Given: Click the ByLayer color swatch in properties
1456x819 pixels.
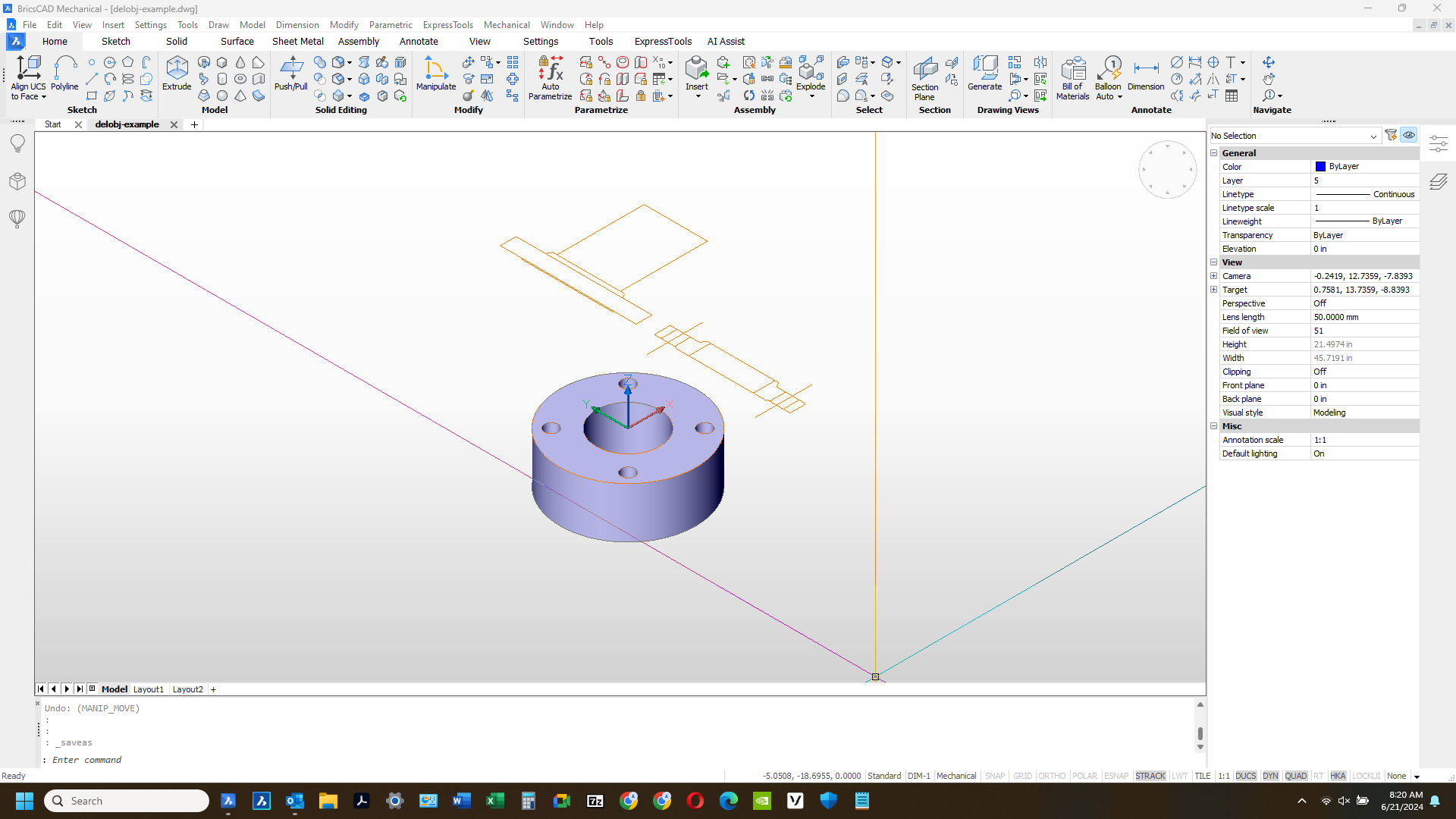Looking at the screenshot, I should click(1320, 166).
